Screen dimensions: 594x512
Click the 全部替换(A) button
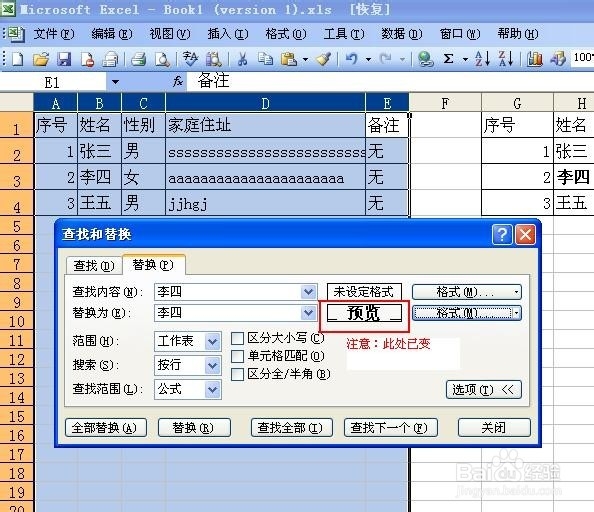coord(106,428)
